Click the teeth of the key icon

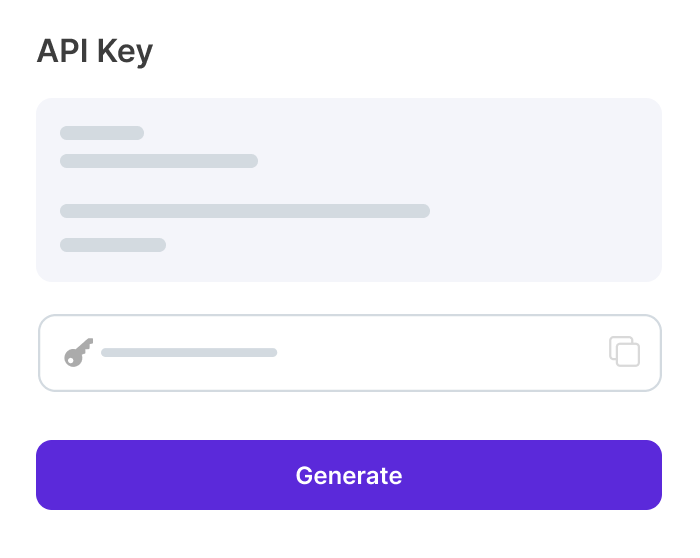[x=87, y=345]
